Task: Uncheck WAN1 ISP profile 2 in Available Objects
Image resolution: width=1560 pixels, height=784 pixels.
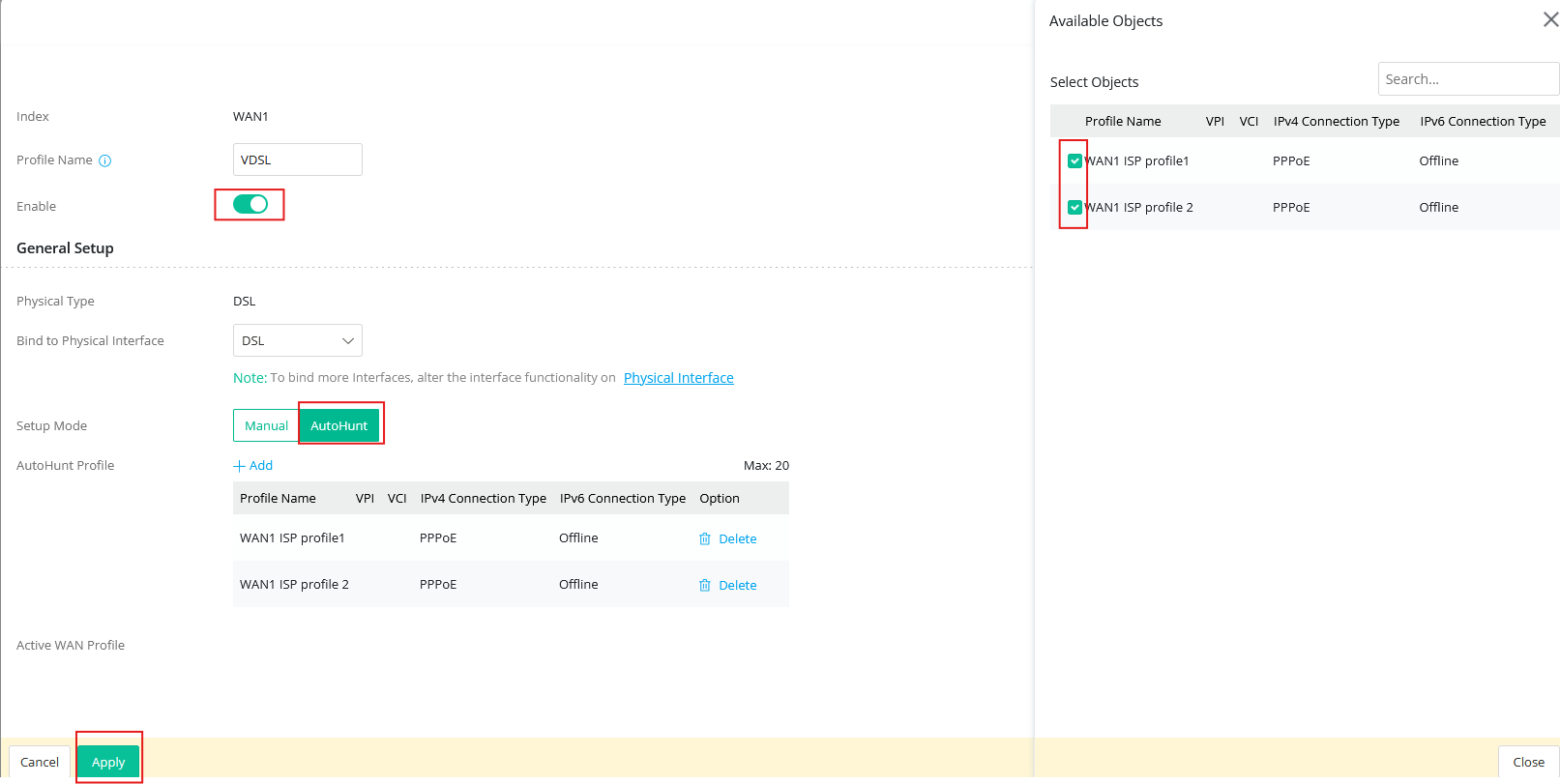Action: coord(1074,208)
